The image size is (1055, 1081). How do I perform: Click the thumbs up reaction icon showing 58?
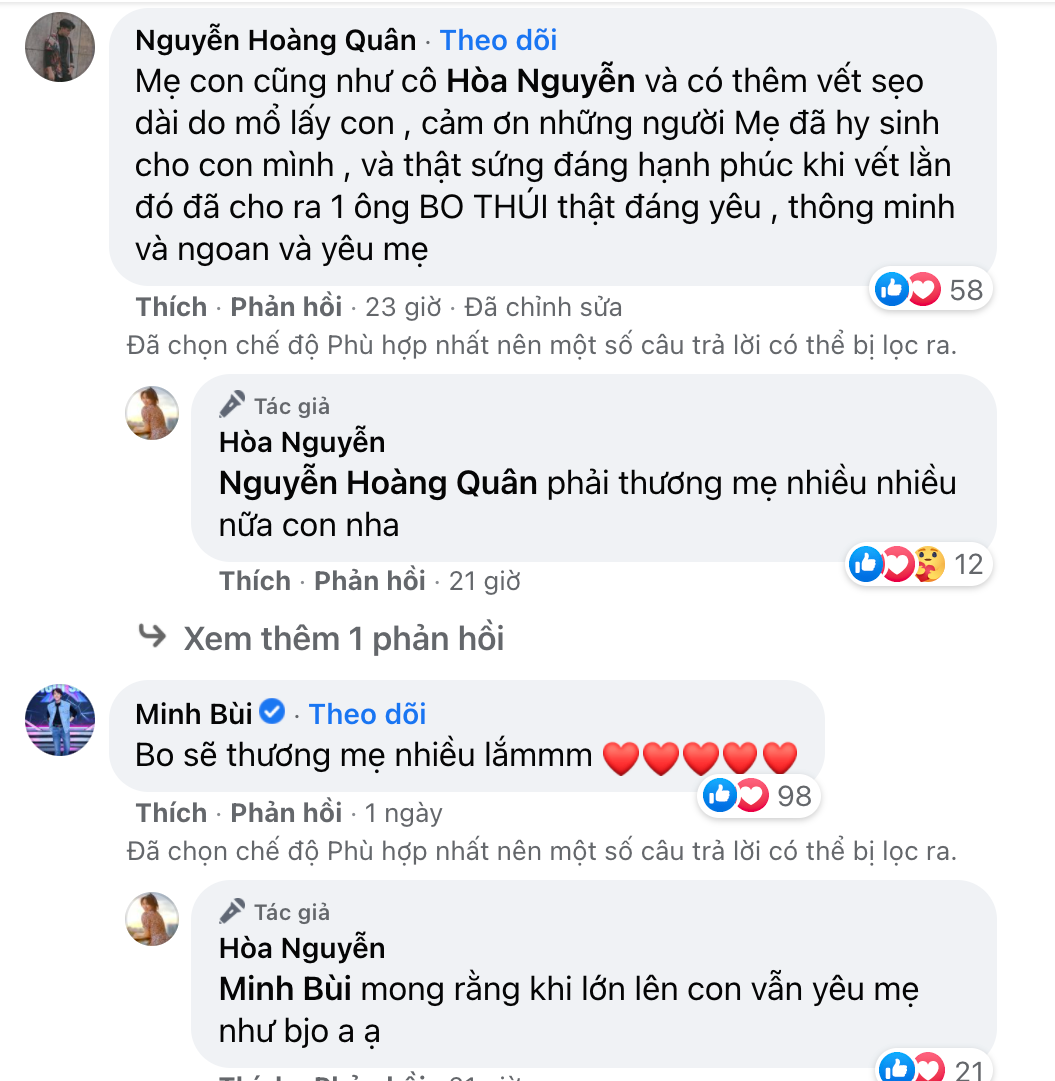tap(893, 289)
